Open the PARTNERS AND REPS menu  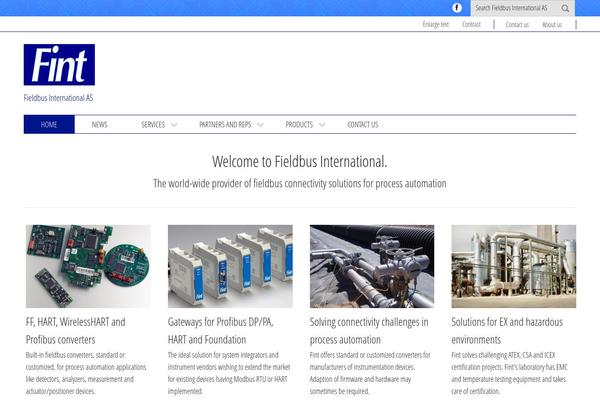coord(225,124)
